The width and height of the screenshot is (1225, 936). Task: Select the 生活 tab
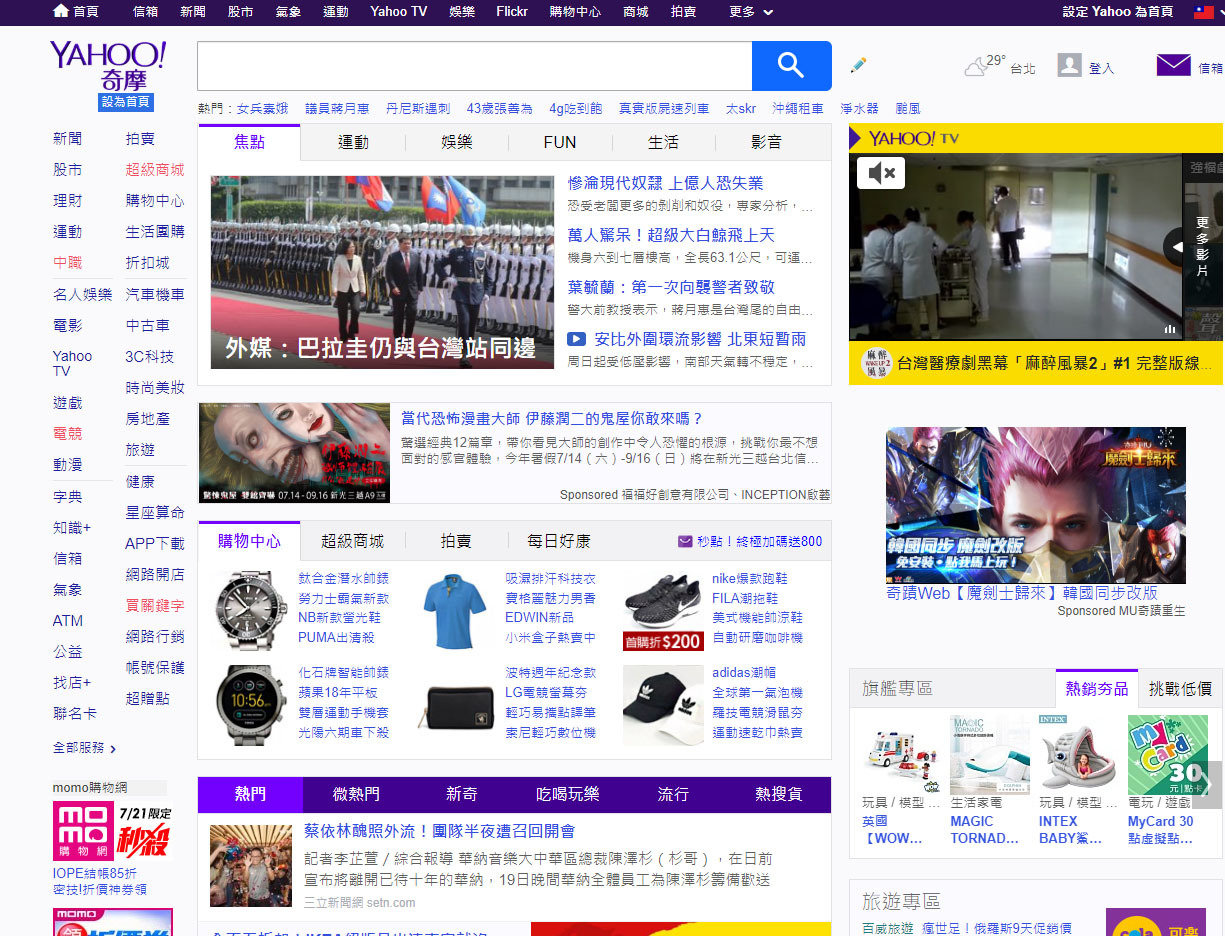tap(663, 142)
